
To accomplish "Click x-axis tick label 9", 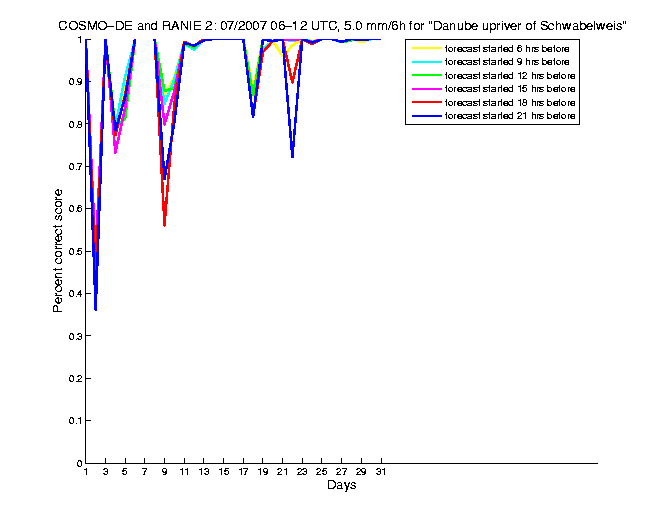I will point(164,472).
